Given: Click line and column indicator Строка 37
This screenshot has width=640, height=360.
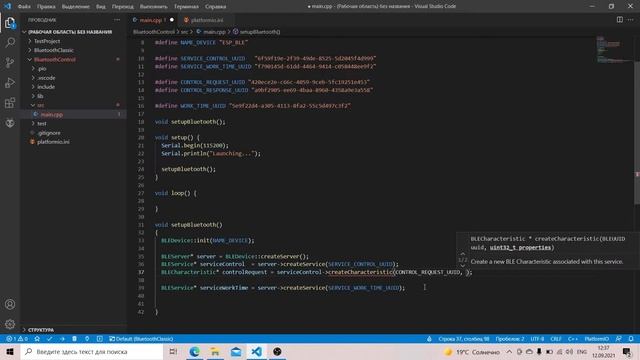Looking at the screenshot, I should [464, 339].
